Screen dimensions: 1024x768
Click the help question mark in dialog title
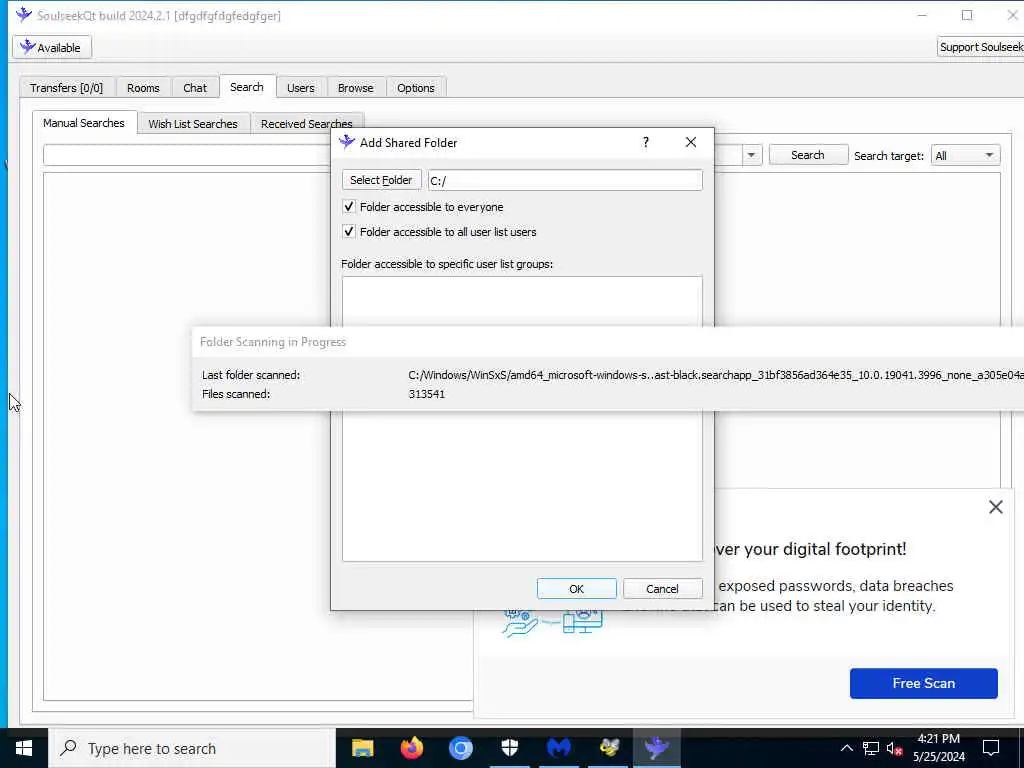point(645,142)
